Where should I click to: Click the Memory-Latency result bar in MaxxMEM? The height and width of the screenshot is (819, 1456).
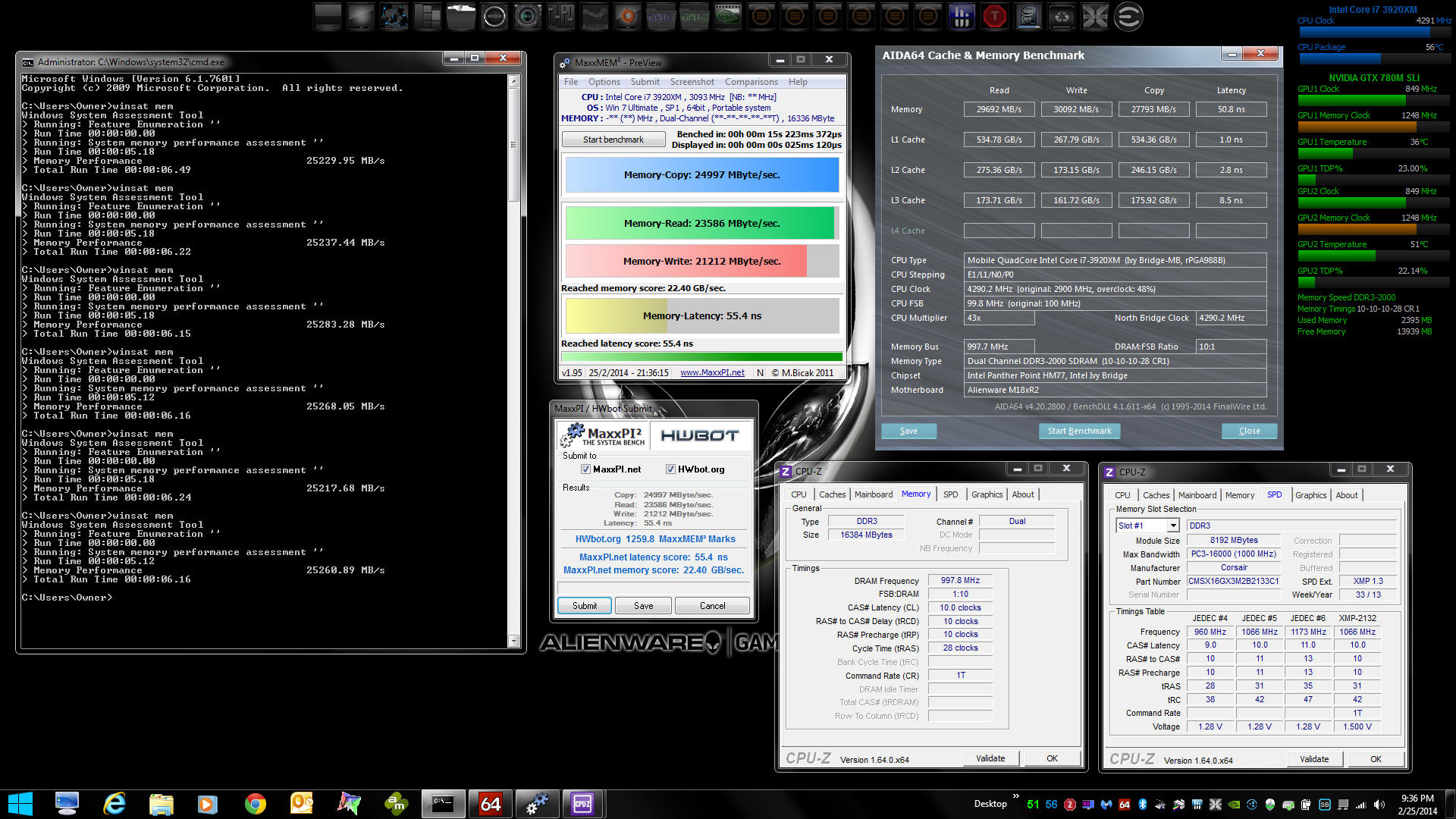pos(701,316)
